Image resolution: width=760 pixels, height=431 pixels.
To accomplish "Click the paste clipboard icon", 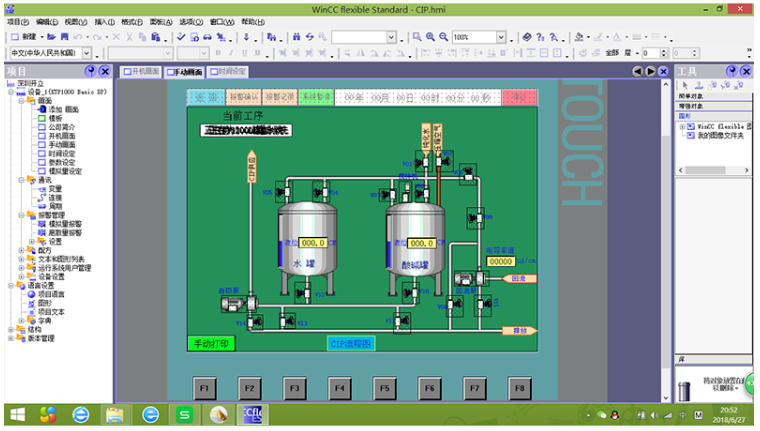I will click(156, 37).
